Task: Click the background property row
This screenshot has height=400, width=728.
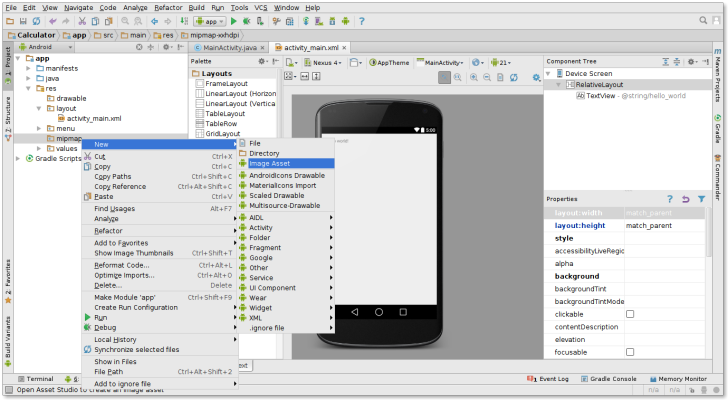Action: (624, 276)
